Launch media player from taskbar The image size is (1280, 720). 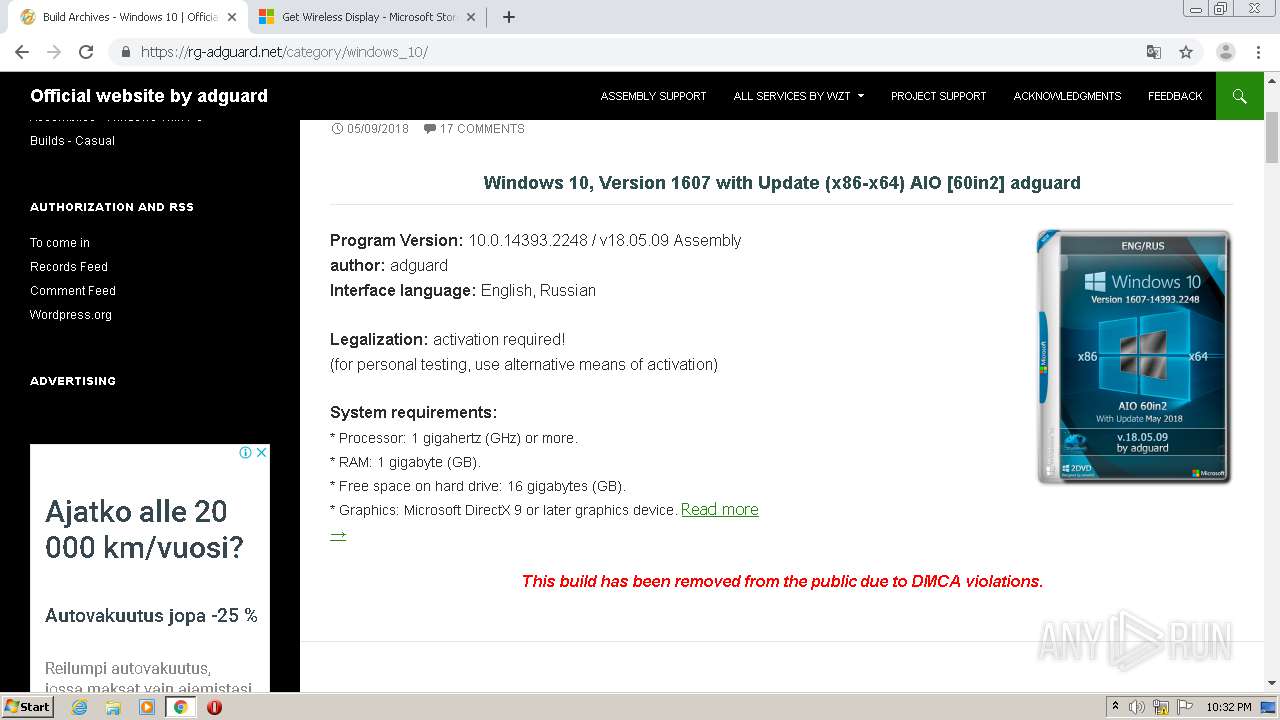(x=147, y=707)
